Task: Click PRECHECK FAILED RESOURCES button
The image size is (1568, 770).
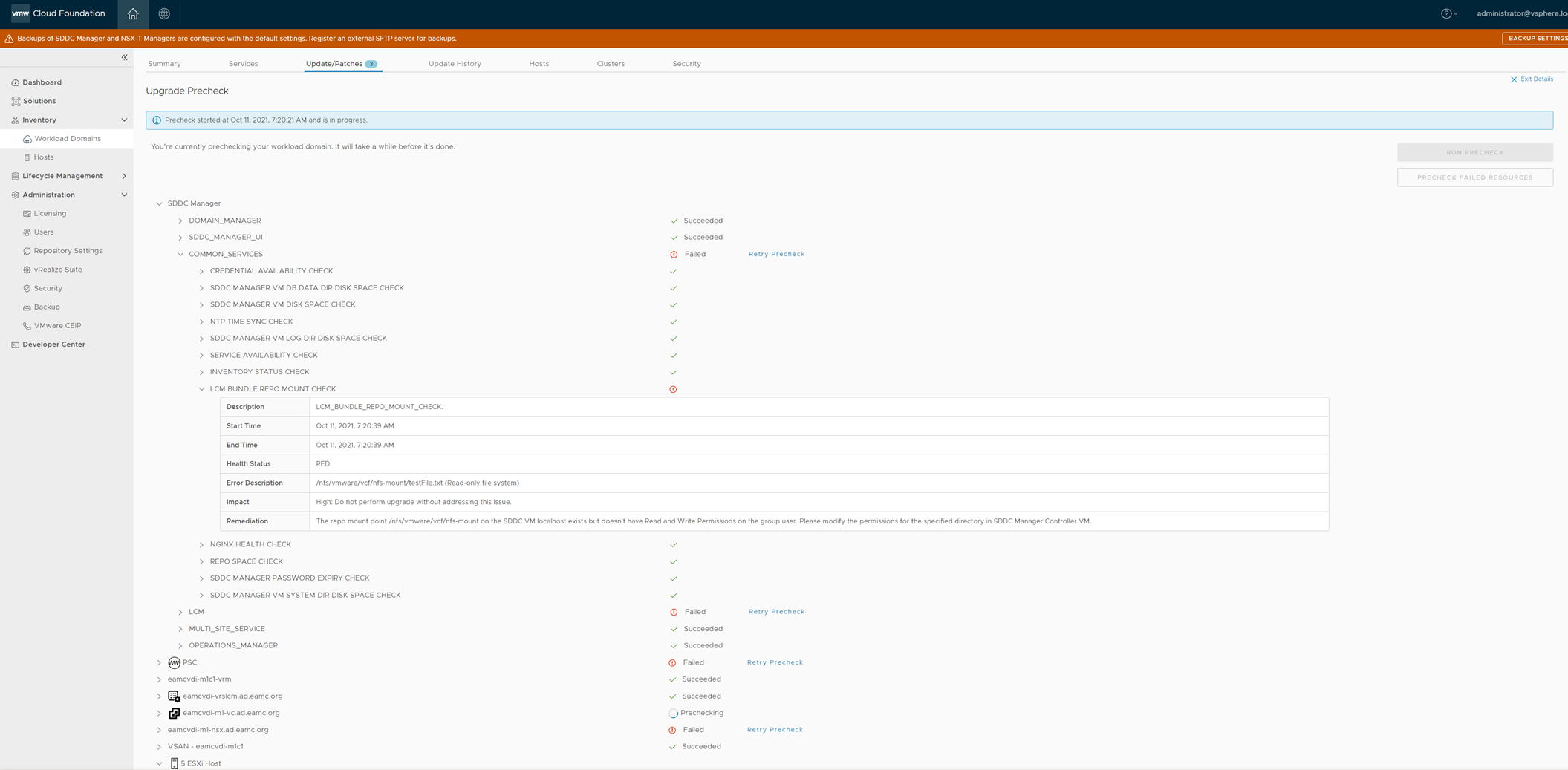Action: click(x=1474, y=177)
